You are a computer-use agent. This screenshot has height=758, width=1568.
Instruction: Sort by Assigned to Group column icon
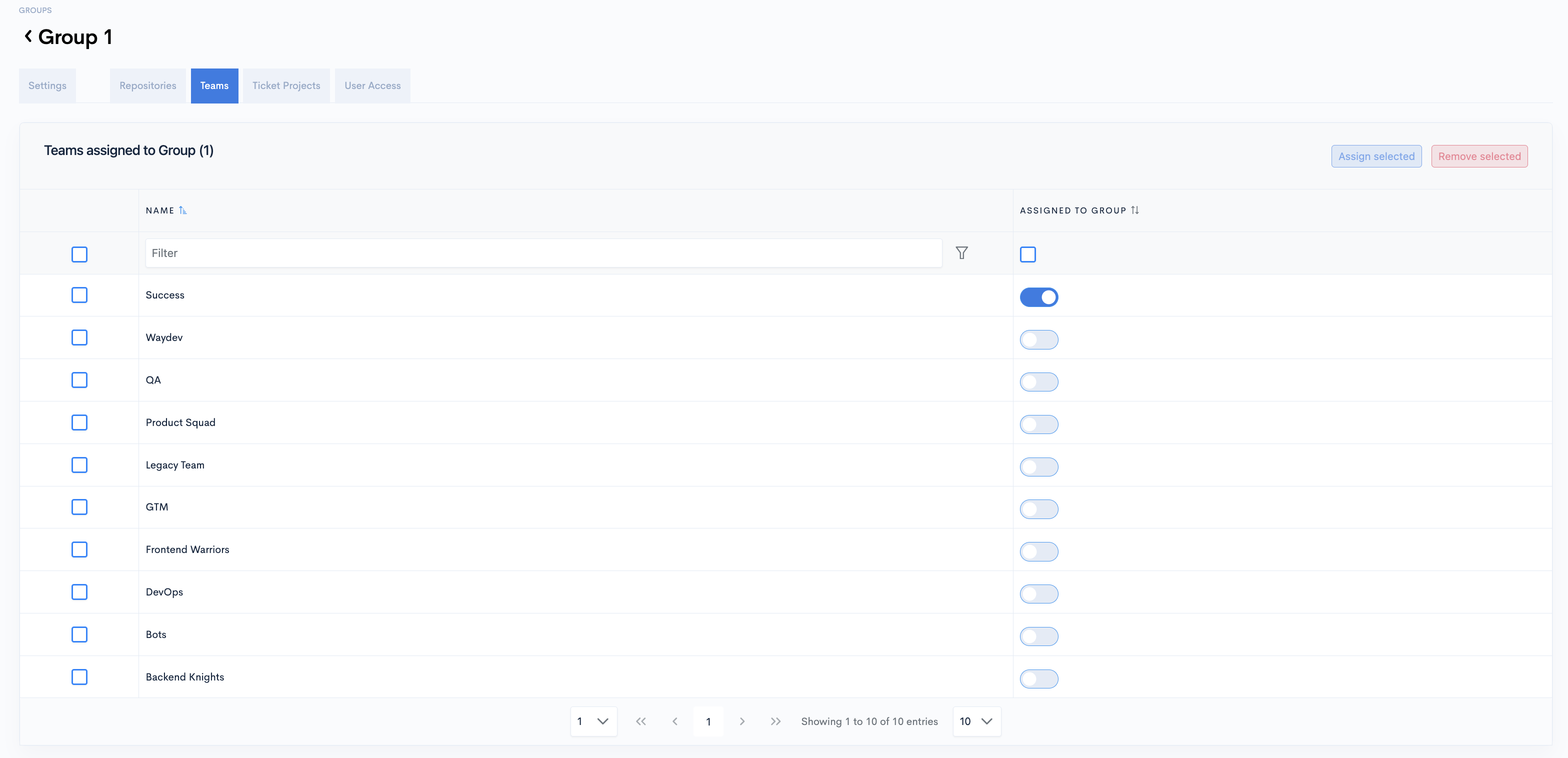point(1134,210)
